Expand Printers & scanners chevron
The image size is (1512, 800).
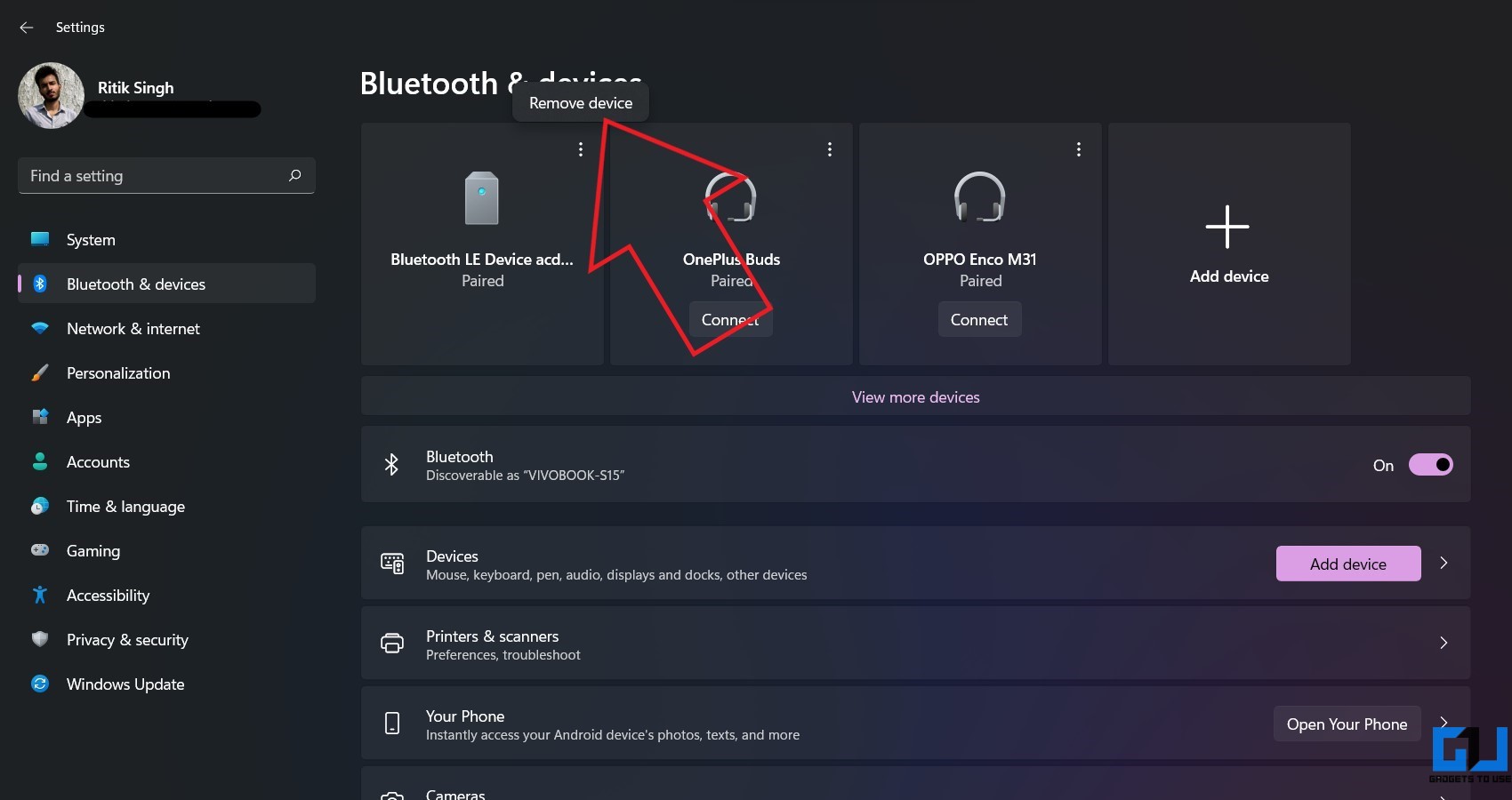tap(1444, 643)
